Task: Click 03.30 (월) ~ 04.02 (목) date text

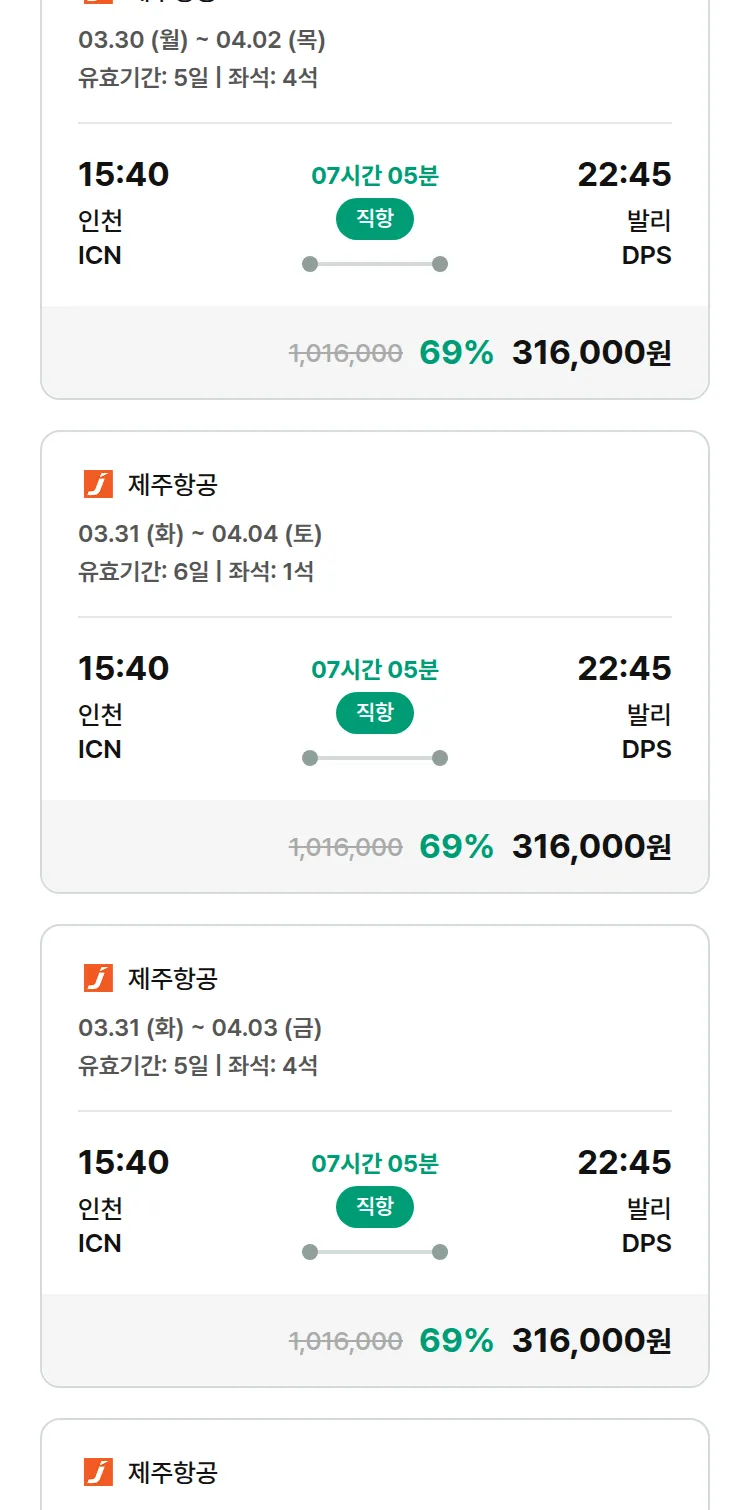Action: (201, 40)
